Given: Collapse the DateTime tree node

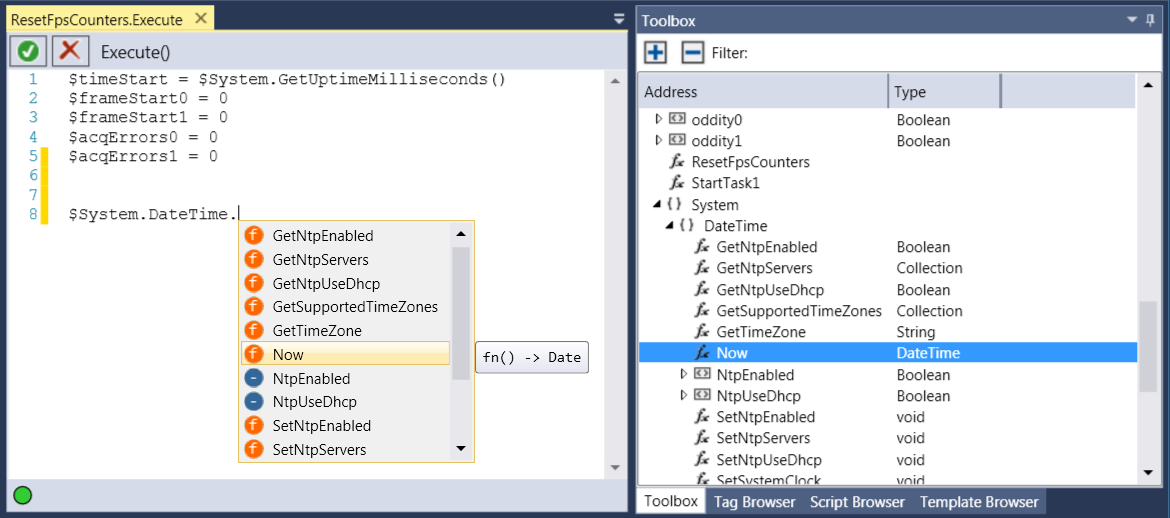Looking at the screenshot, I should pos(671,226).
